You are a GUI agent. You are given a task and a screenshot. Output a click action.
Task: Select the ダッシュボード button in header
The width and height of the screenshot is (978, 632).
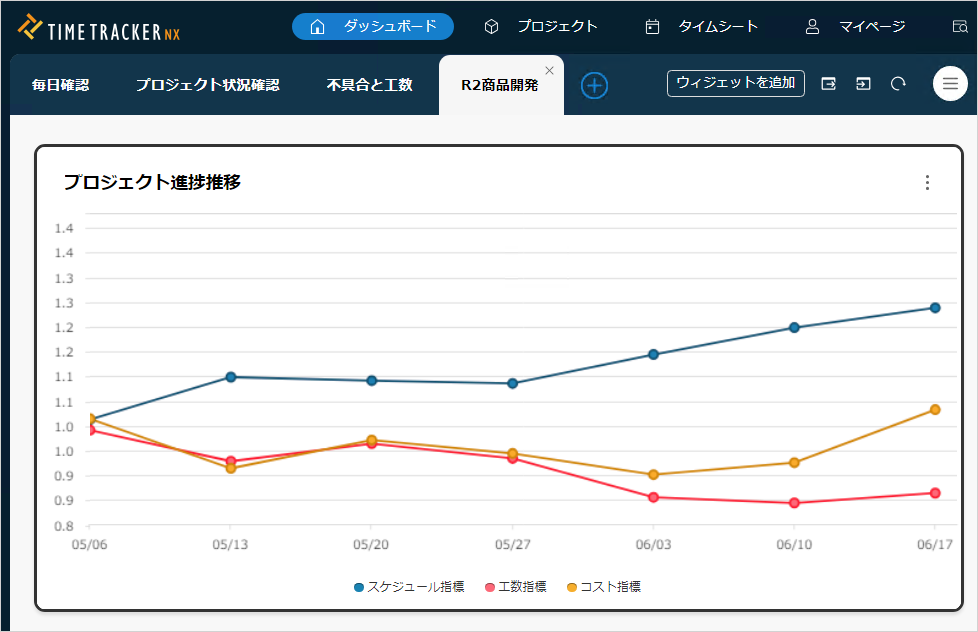[373, 27]
